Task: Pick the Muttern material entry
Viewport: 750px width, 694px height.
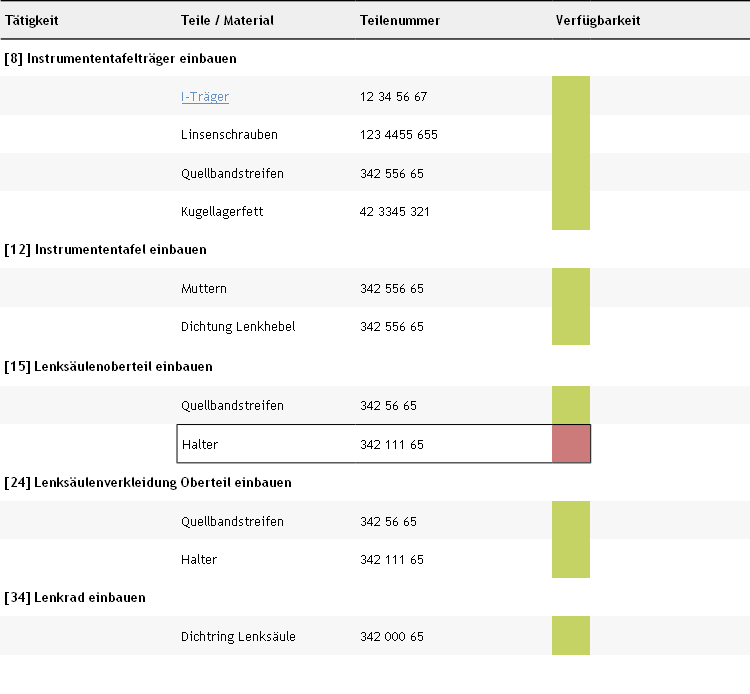Action: click(204, 289)
